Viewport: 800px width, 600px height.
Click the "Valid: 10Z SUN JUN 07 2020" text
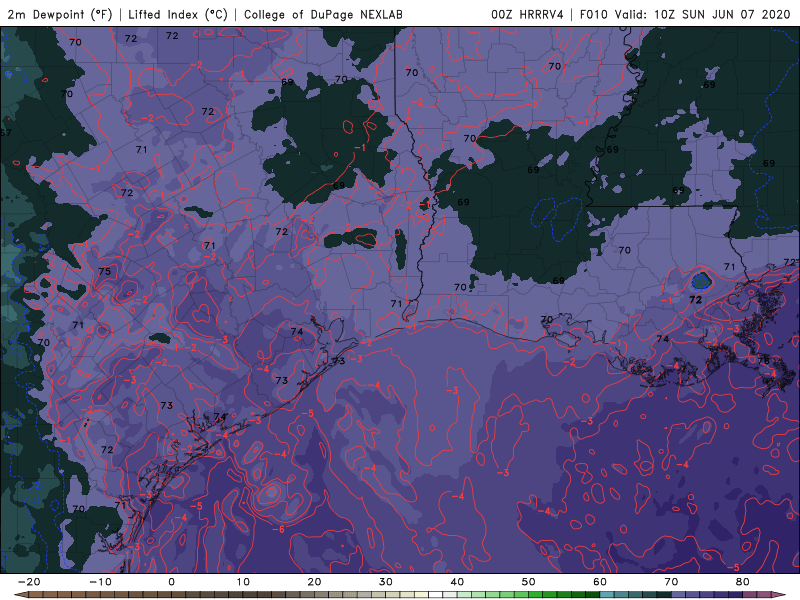(703, 14)
